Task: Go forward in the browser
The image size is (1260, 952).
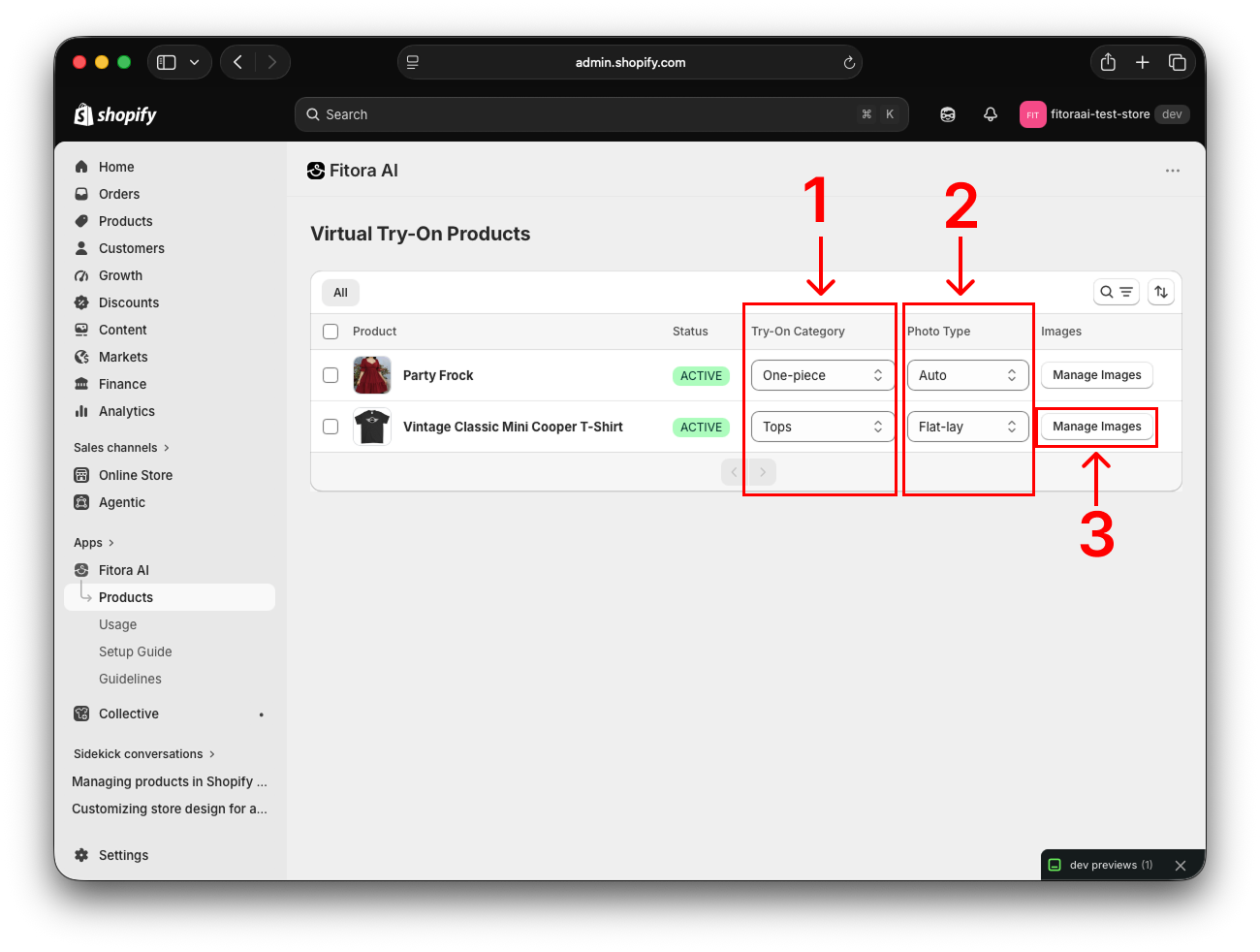Action: point(272,62)
